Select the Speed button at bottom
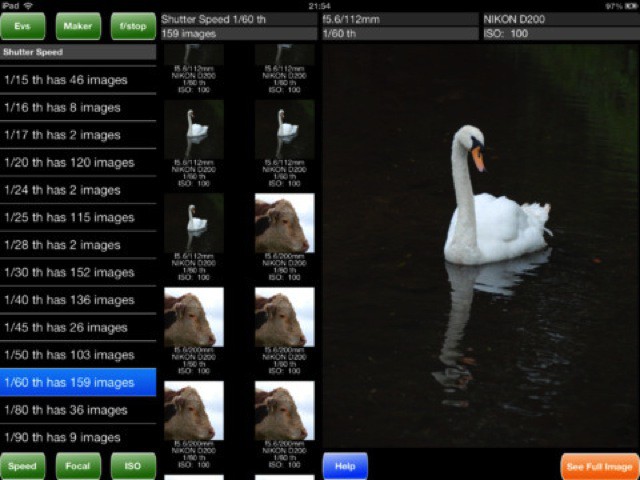This screenshot has height=480, width=640. pyautogui.click(x=23, y=465)
